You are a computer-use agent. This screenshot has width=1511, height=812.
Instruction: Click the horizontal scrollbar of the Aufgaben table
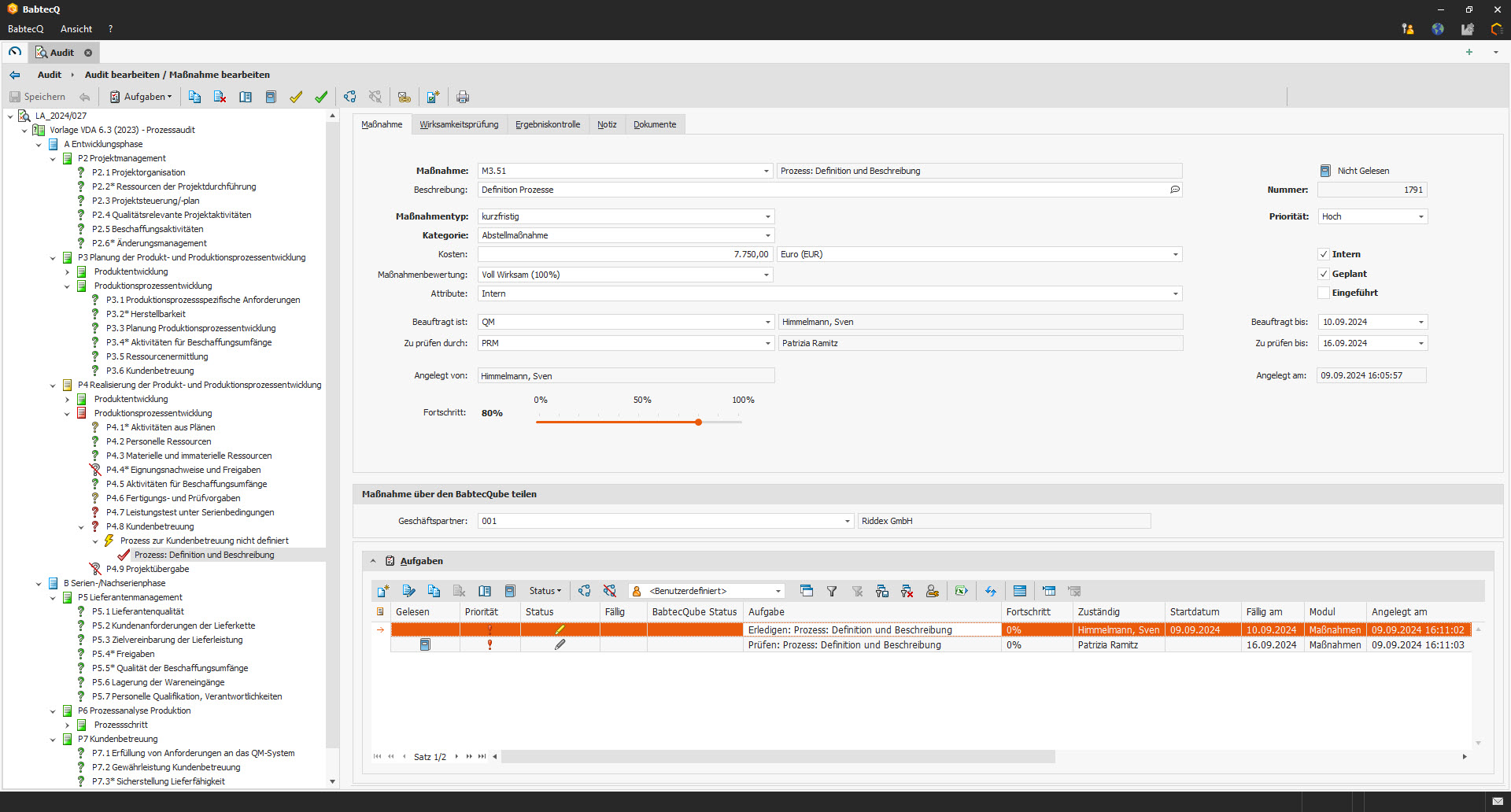778,756
